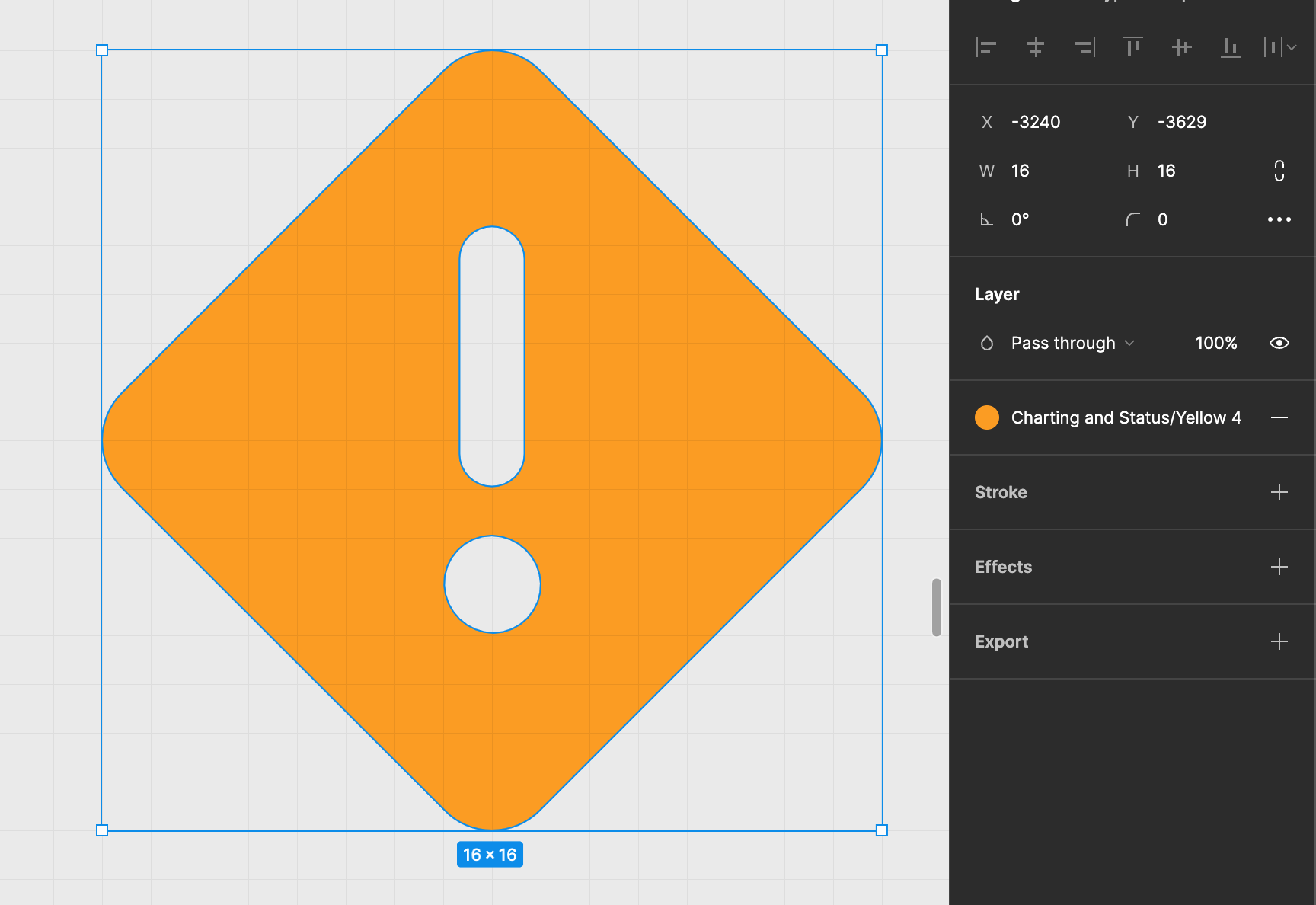Click the rotation angle icon

click(986, 220)
